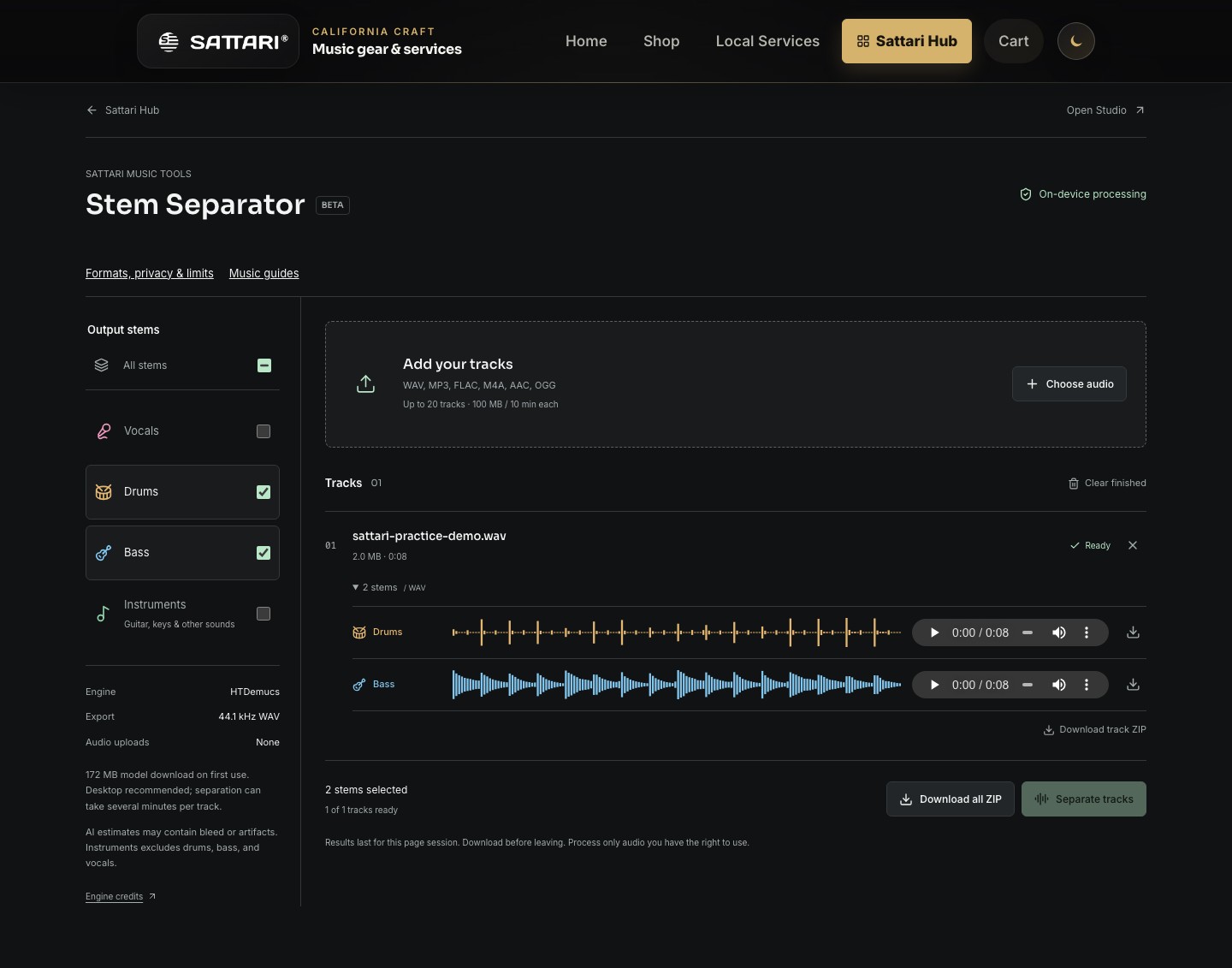The image size is (1232, 968).
Task: Open more options for Bass player
Action: click(x=1087, y=685)
